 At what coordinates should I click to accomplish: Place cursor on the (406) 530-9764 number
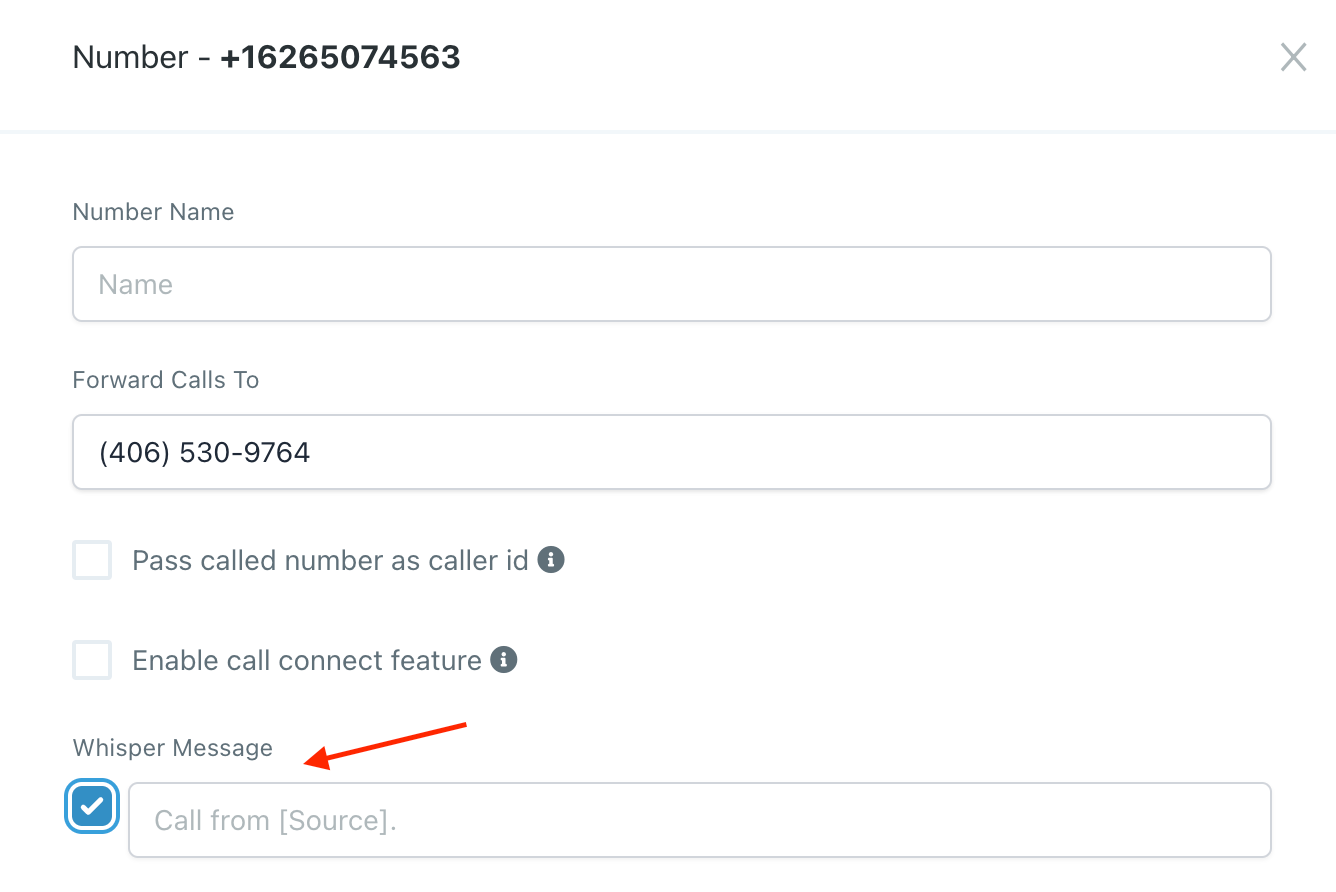pos(205,452)
